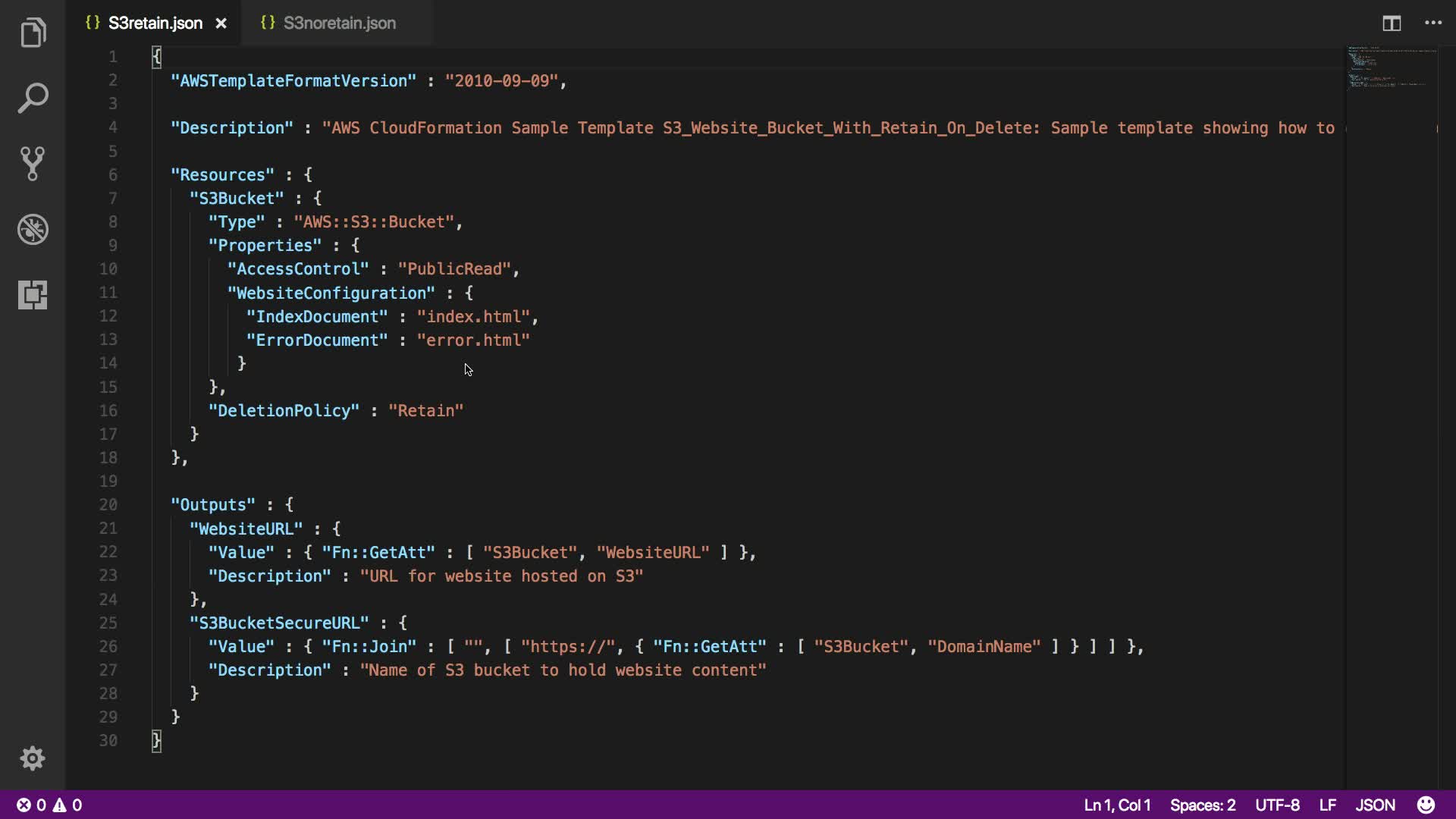Click the feedback smiley icon

1426,805
